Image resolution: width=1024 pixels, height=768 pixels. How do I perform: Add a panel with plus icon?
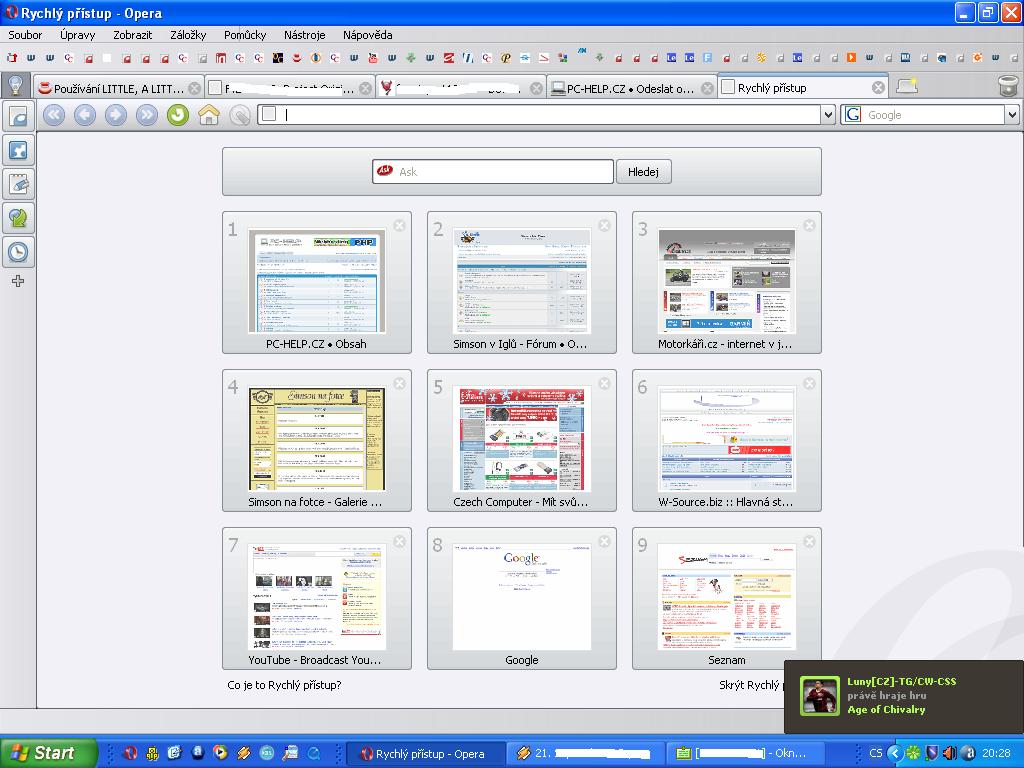click(18, 281)
